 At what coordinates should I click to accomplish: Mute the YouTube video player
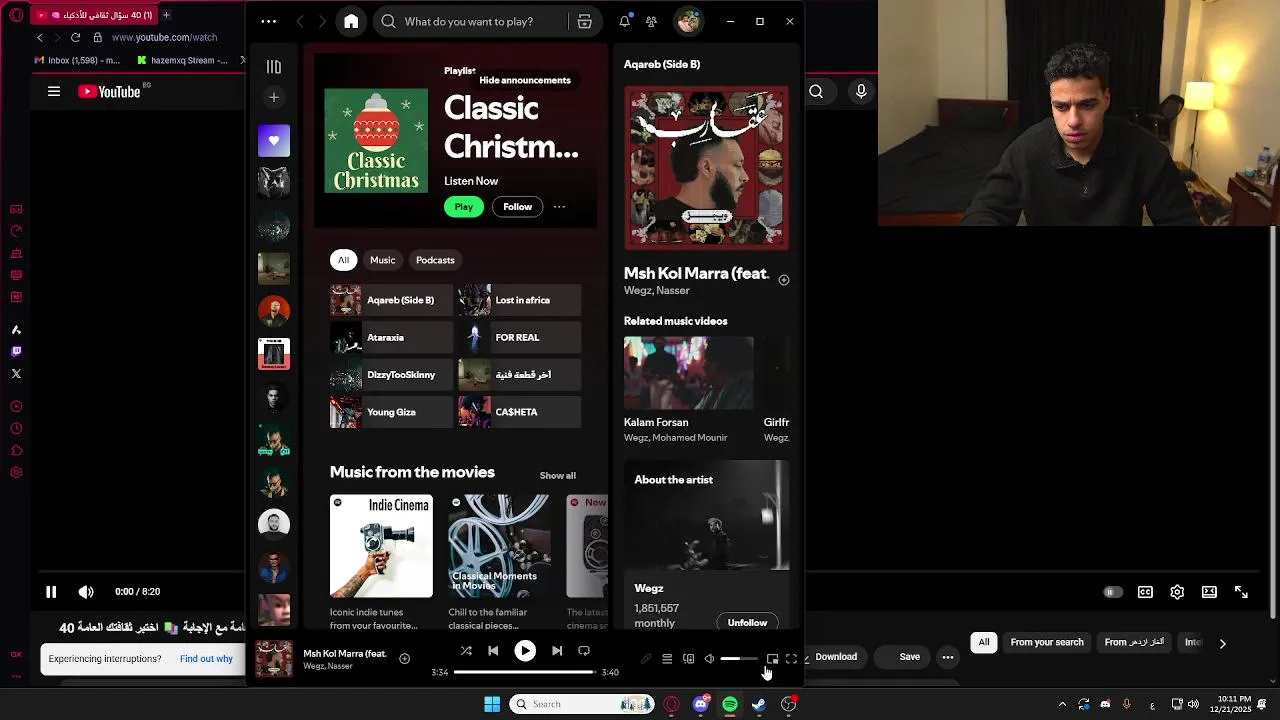point(86,592)
